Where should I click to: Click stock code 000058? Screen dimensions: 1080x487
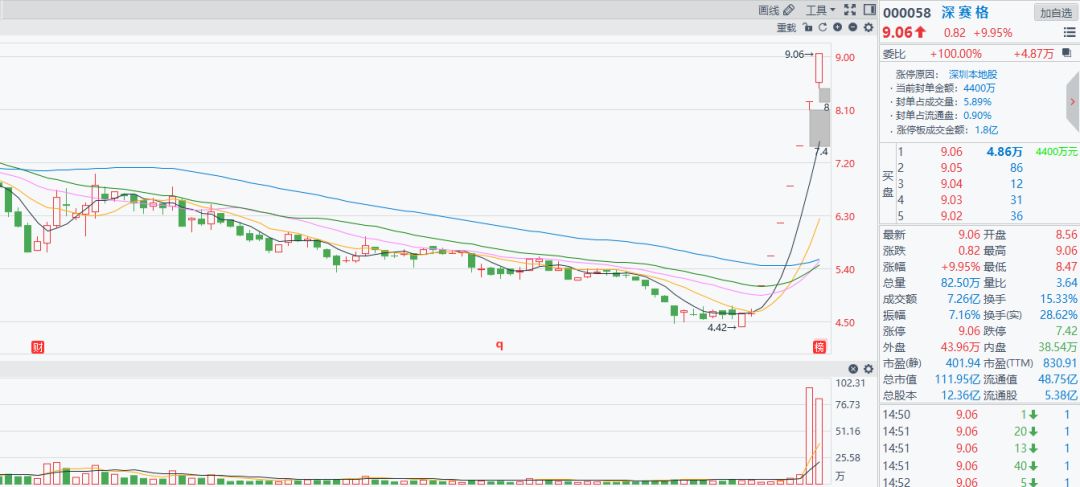click(906, 13)
